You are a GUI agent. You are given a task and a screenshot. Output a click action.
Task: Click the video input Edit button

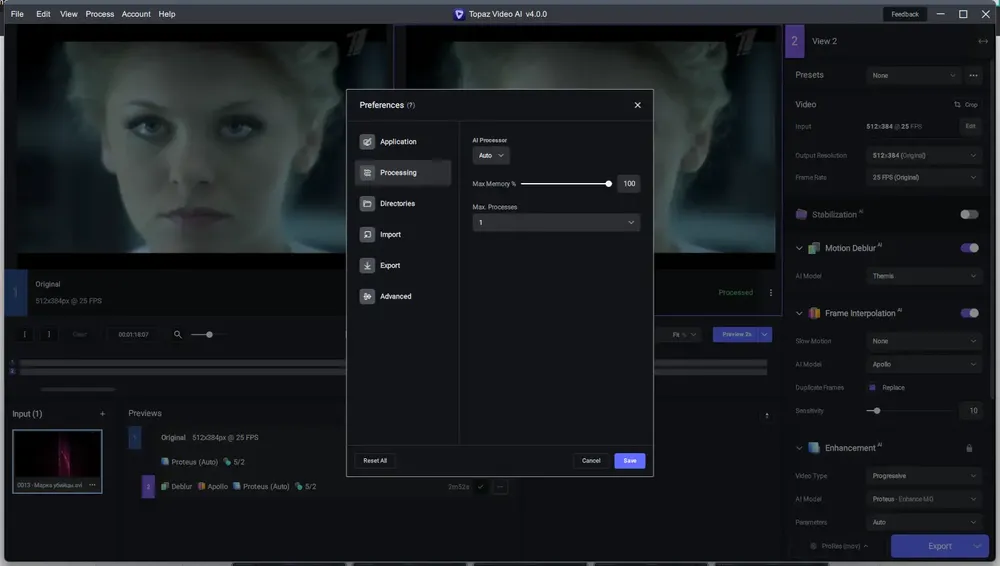[x=970, y=126]
